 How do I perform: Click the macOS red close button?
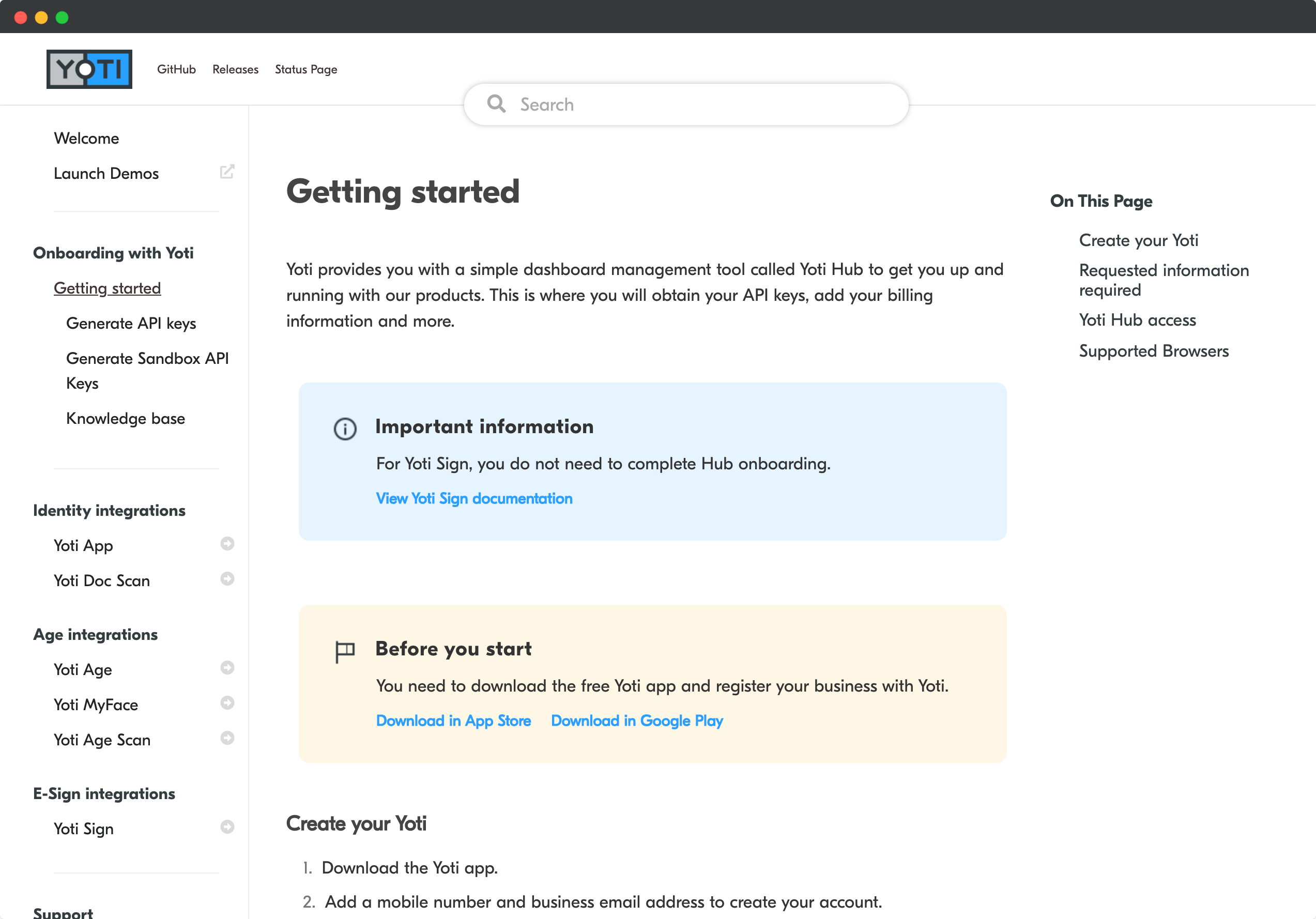[x=21, y=18]
